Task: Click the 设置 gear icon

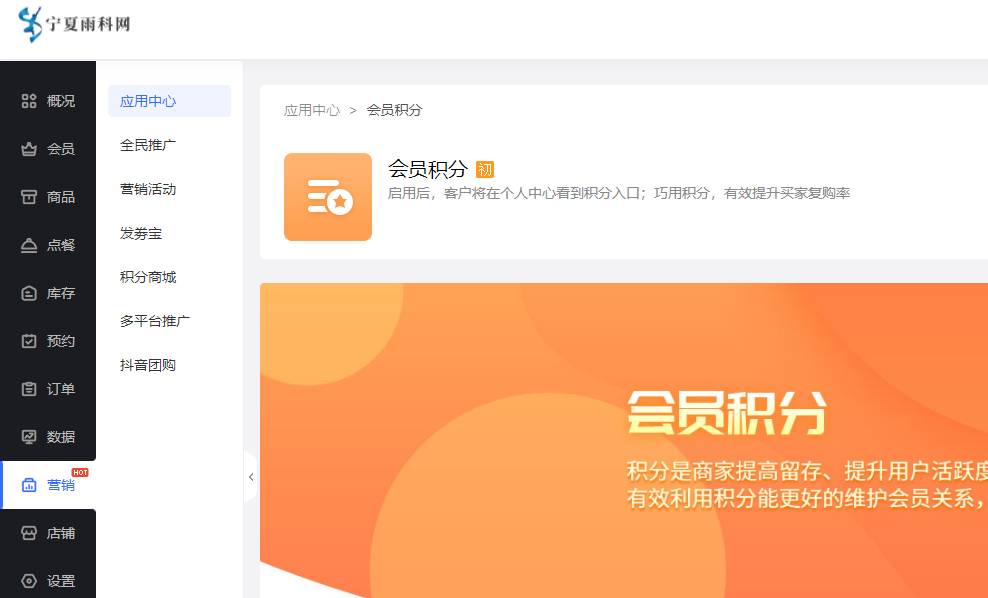Action: click(x=29, y=581)
